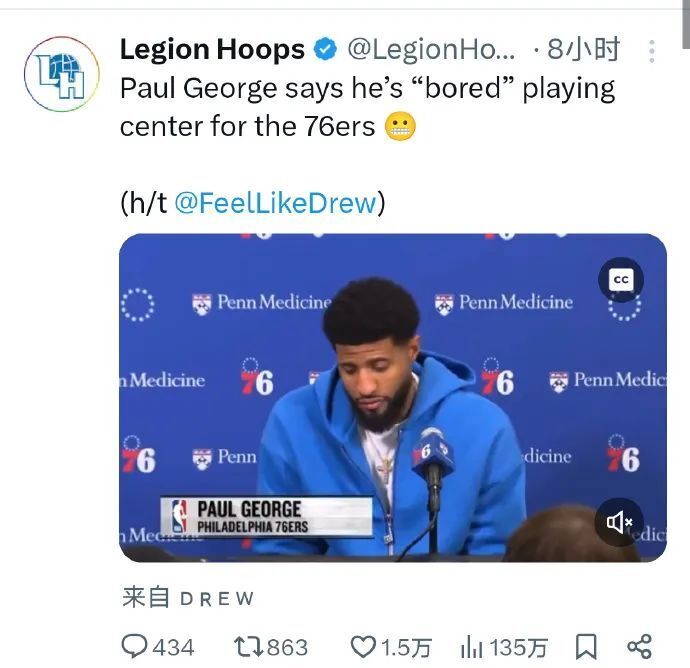The width and height of the screenshot is (690, 668).
Task: Open the @FeelLikeDrew mention link
Action: [x=275, y=203]
